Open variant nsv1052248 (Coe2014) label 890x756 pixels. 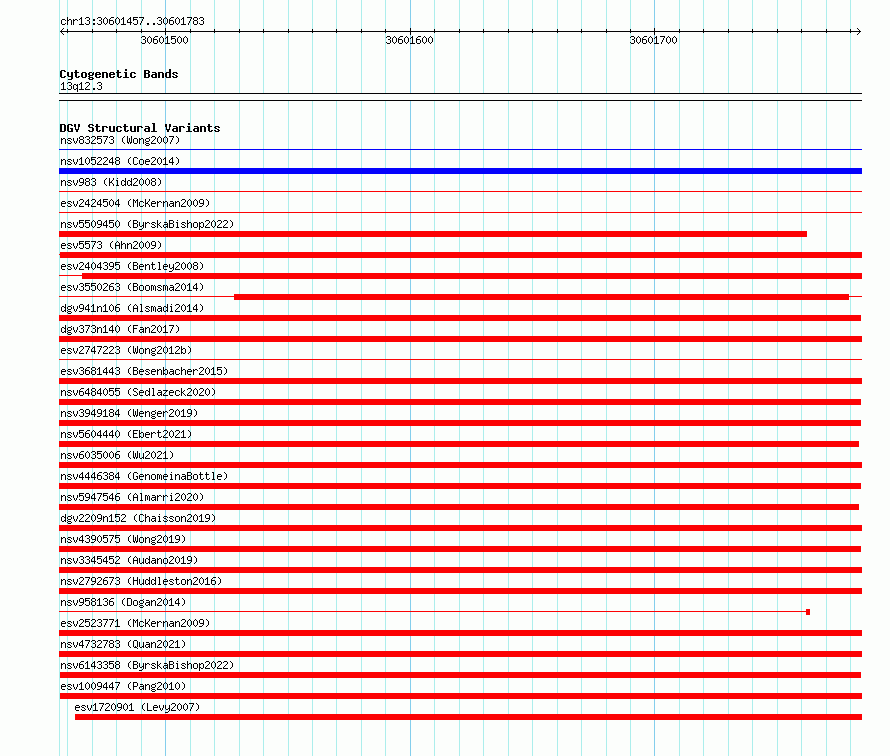pos(120,161)
